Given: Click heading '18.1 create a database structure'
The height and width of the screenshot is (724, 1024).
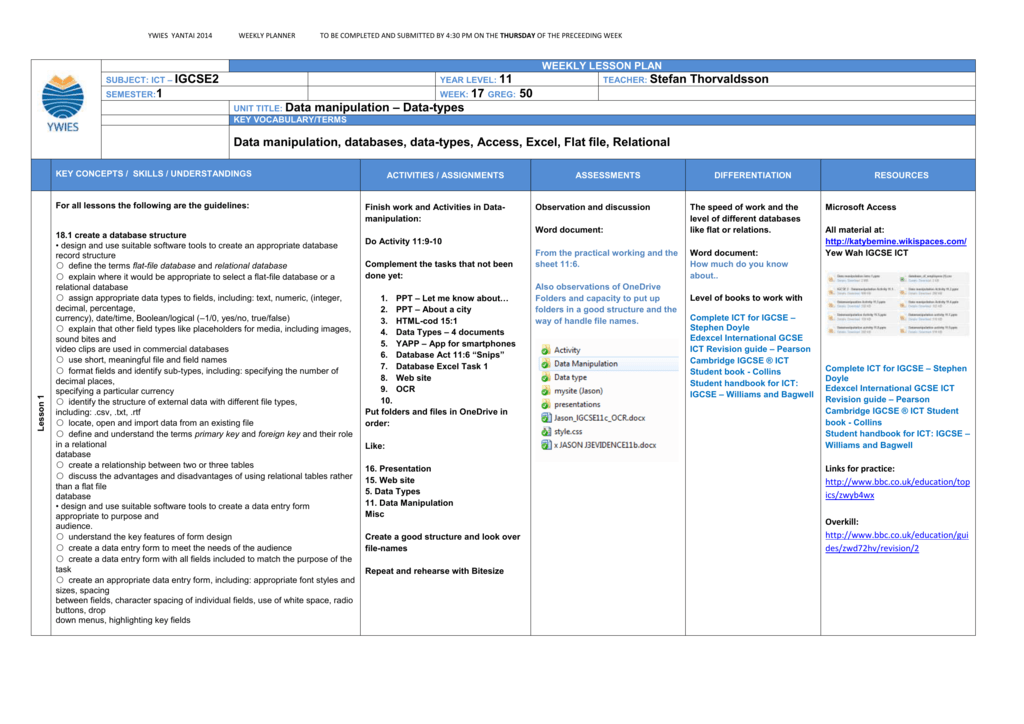Looking at the screenshot, I should (121, 235).
